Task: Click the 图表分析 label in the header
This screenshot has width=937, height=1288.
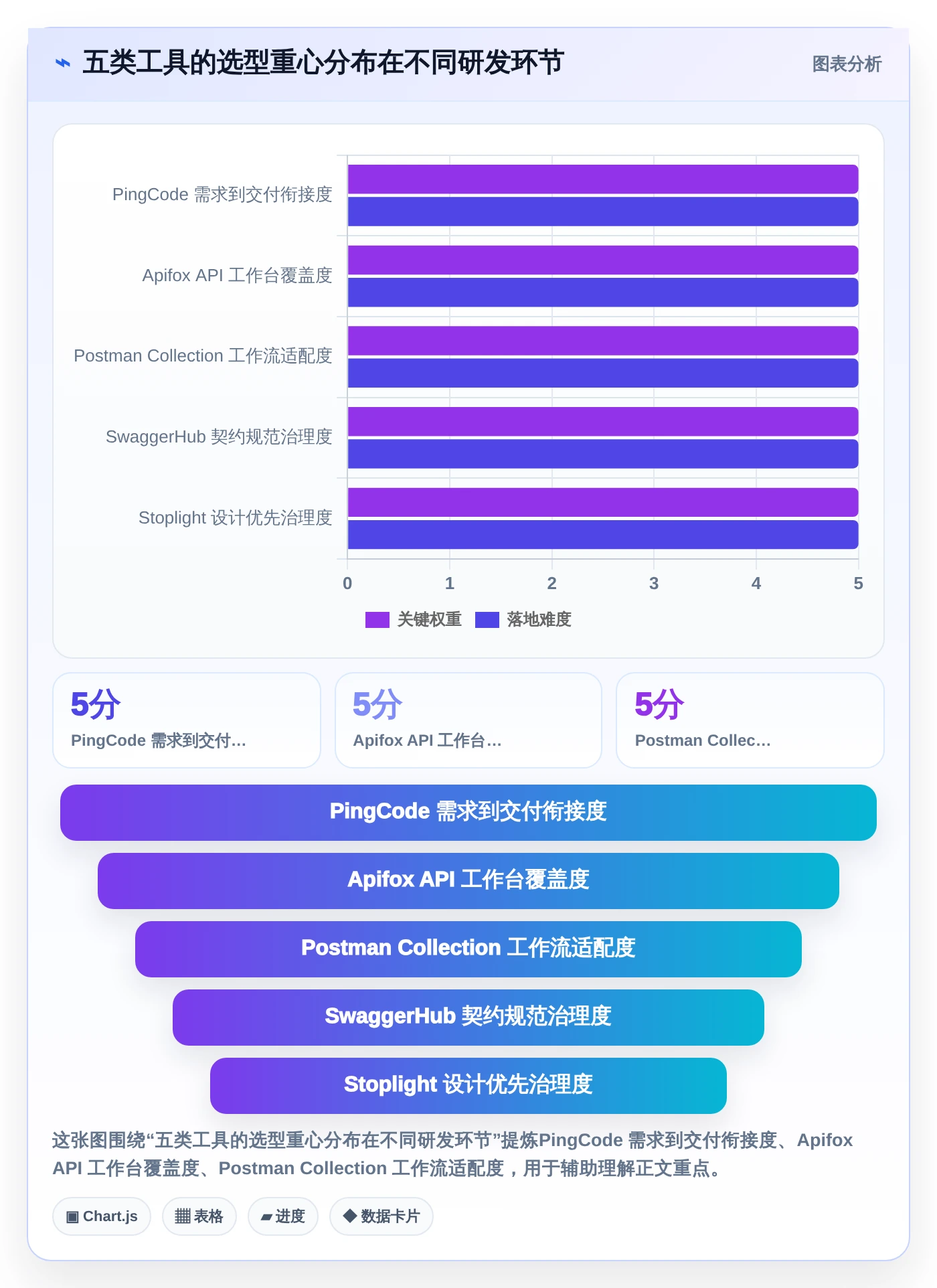Action: click(847, 64)
